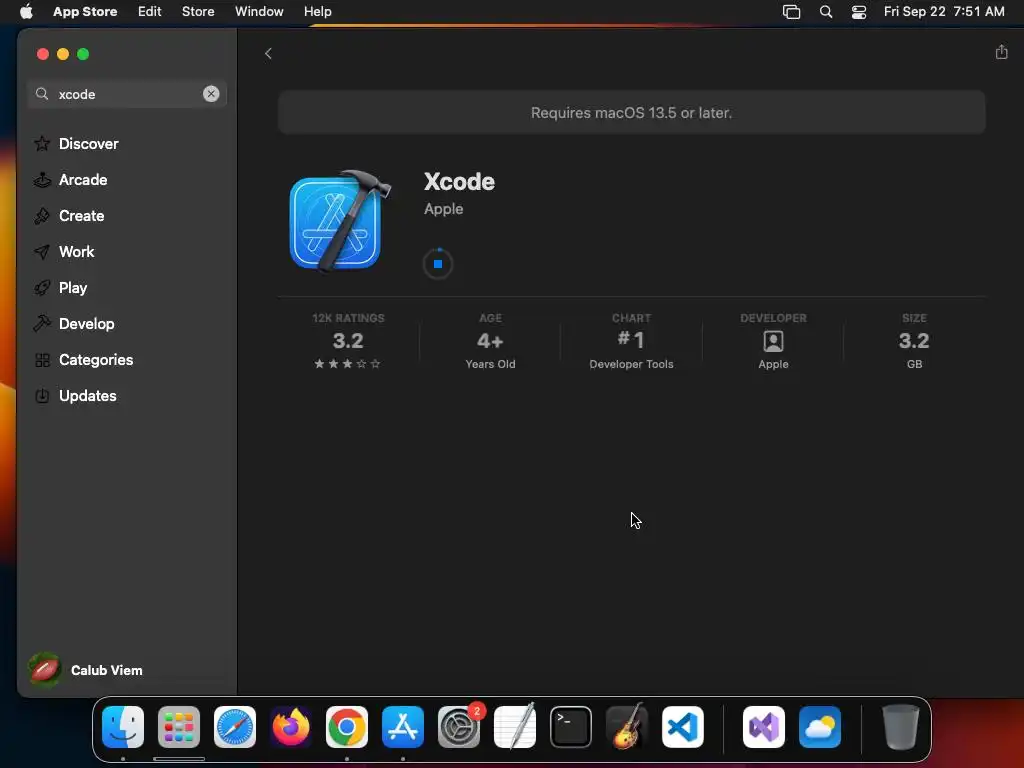Open Launchpad from the Dock

[x=179, y=727]
